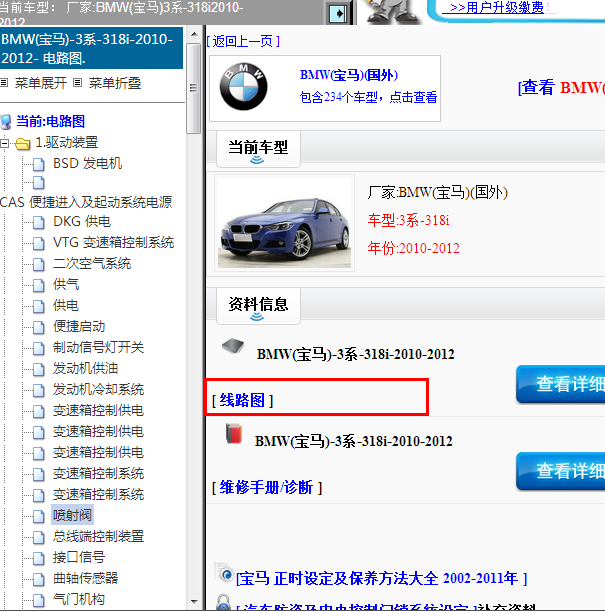
Task: Select 发动机冷却系统 tree item
Action: click(x=99, y=389)
